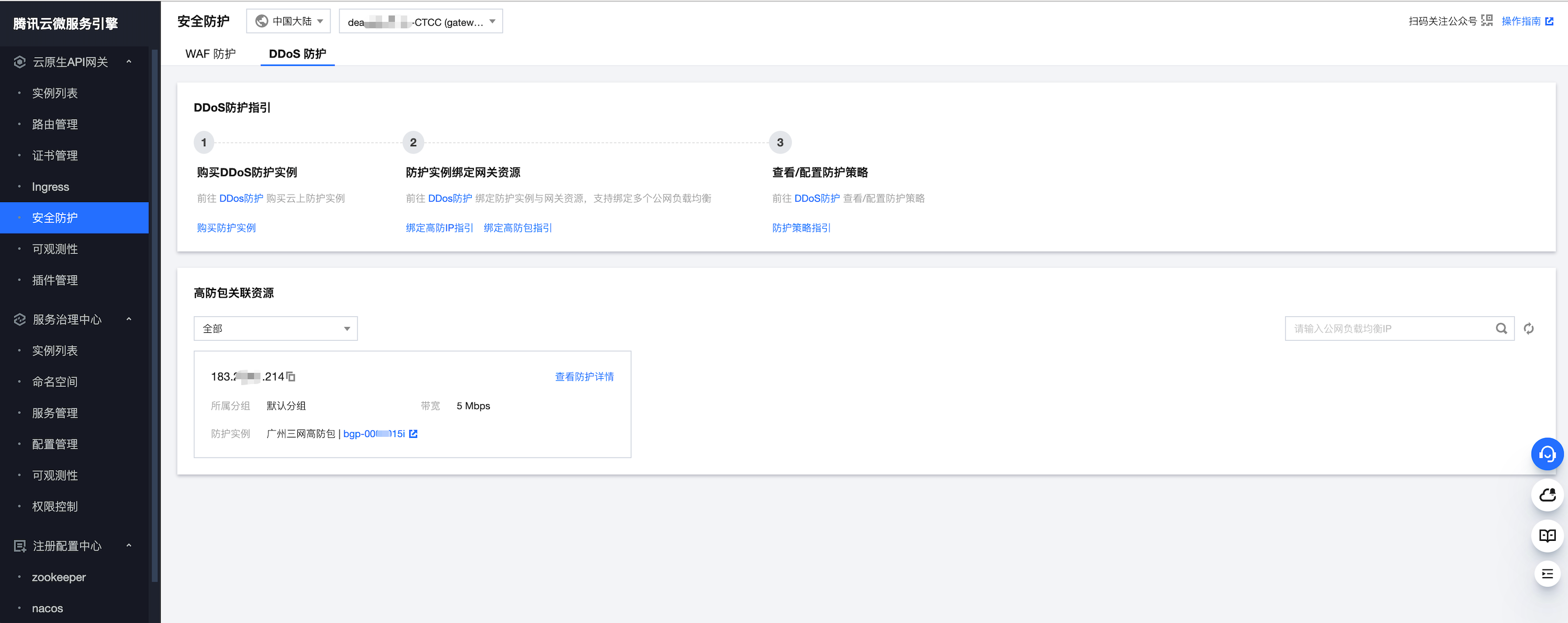Screen dimensions: 1568x623
Task: Select the DDoS 防护 tab
Action: click(297, 53)
